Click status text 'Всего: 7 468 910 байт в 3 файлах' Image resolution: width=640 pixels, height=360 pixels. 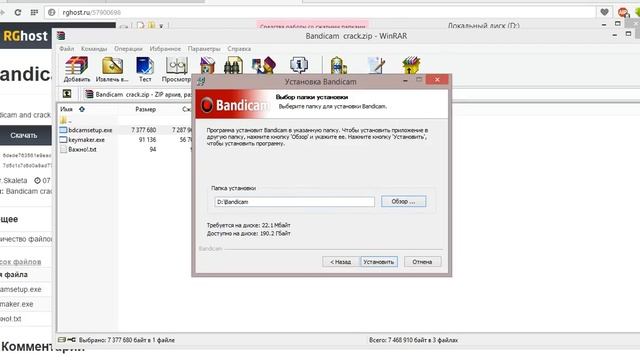point(413,340)
